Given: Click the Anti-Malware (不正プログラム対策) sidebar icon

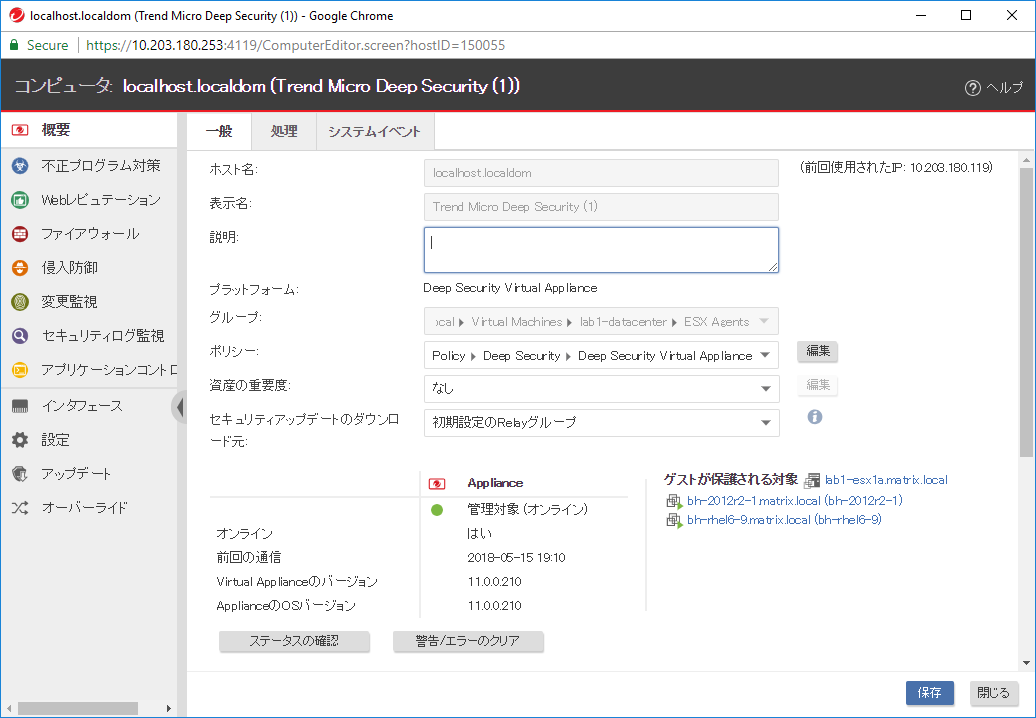Looking at the screenshot, I should pos(19,166).
